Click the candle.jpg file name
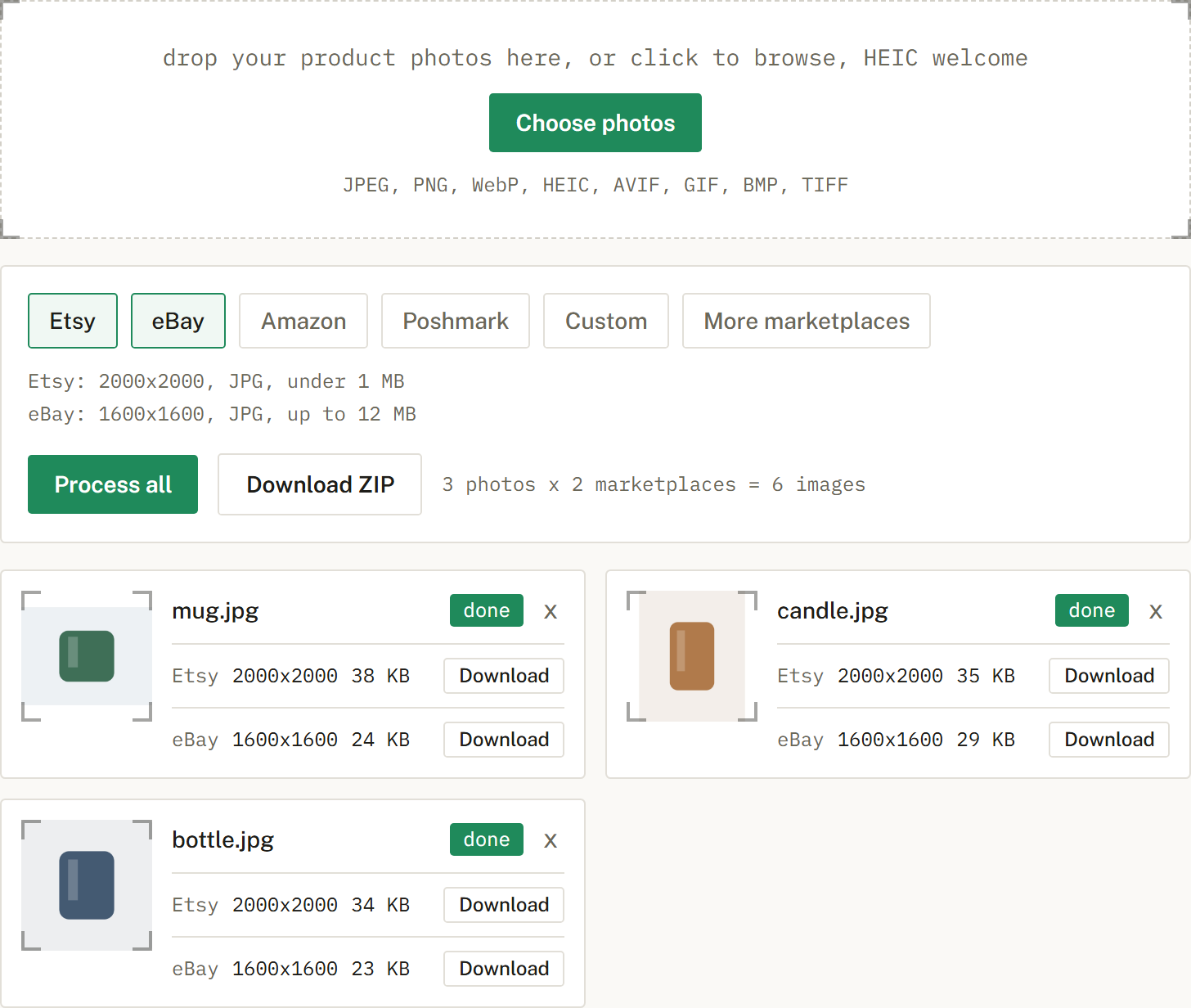Screen dimensions: 1191x1008 pyautogui.click(x=833, y=611)
